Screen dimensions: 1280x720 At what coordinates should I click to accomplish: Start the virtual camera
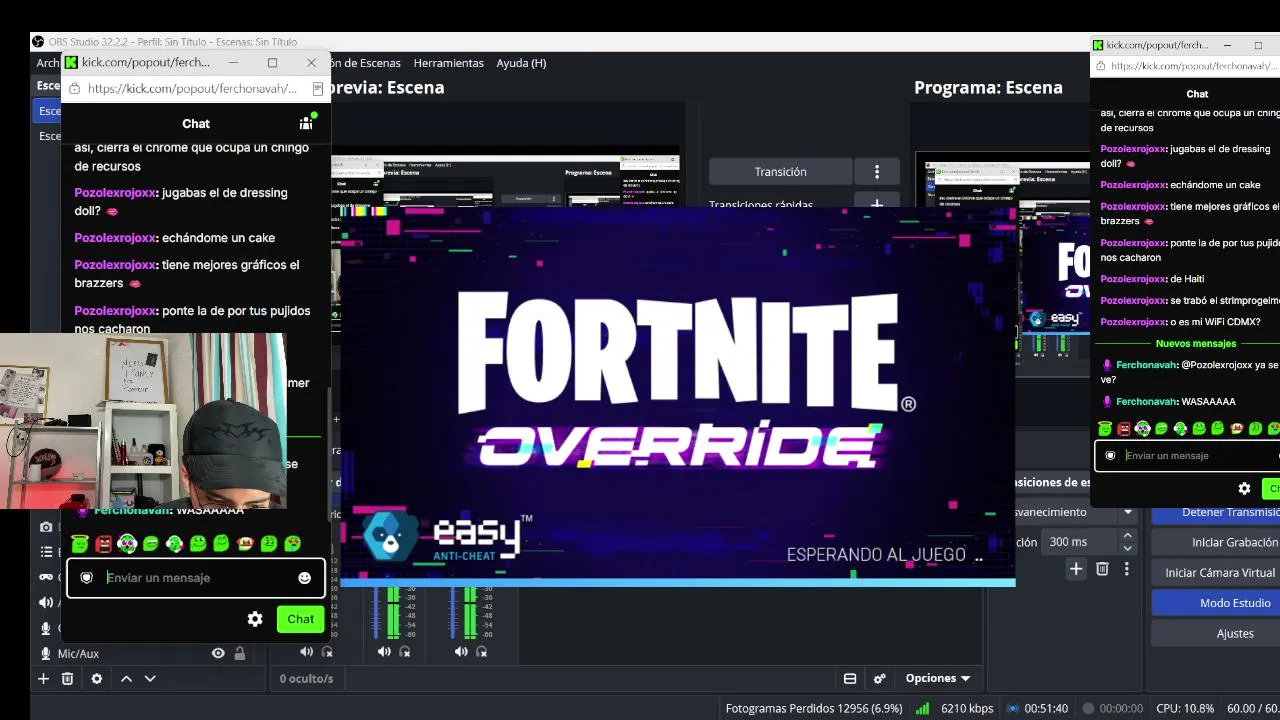pyautogui.click(x=1216, y=573)
